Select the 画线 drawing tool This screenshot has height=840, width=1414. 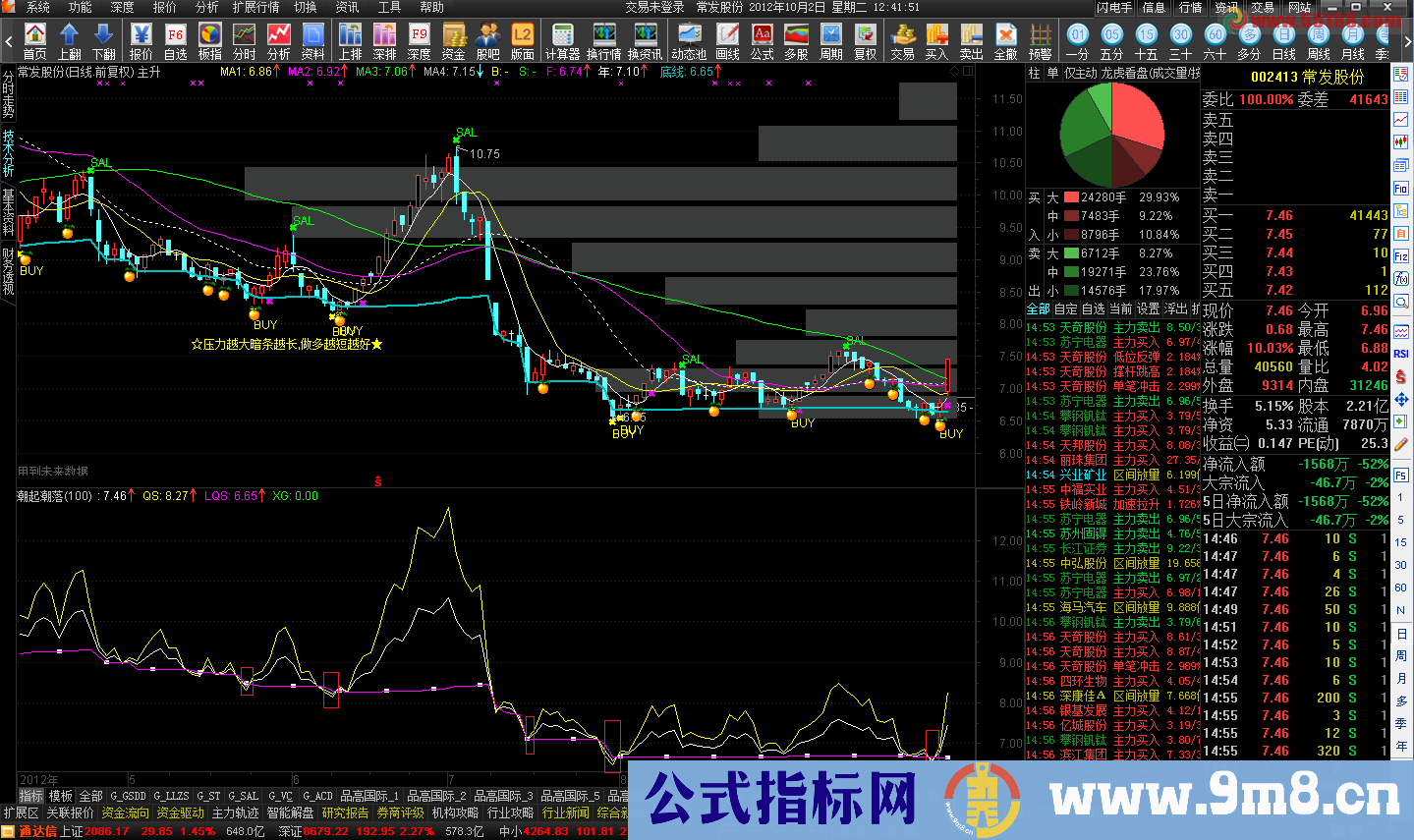(727, 41)
